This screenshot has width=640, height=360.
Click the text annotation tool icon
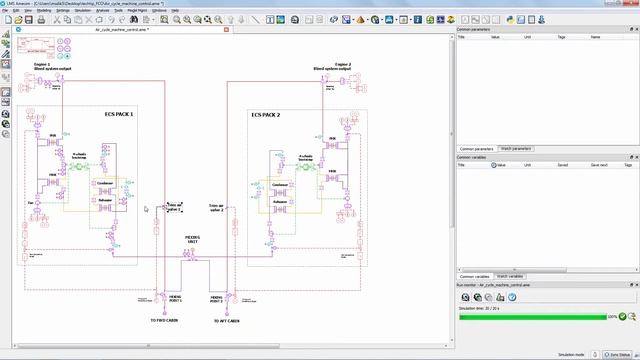coord(270,20)
